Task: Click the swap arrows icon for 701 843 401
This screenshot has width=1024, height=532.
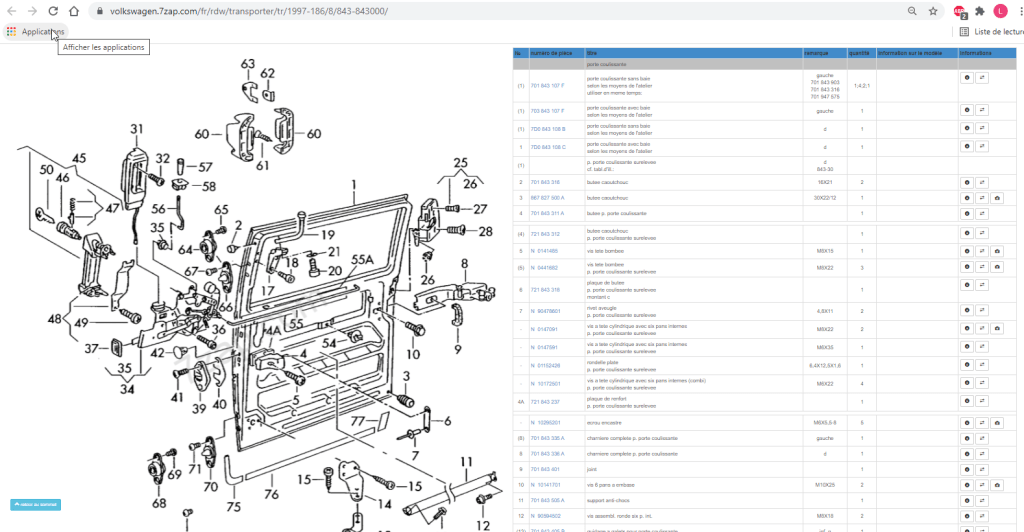Action: point(982,468)
